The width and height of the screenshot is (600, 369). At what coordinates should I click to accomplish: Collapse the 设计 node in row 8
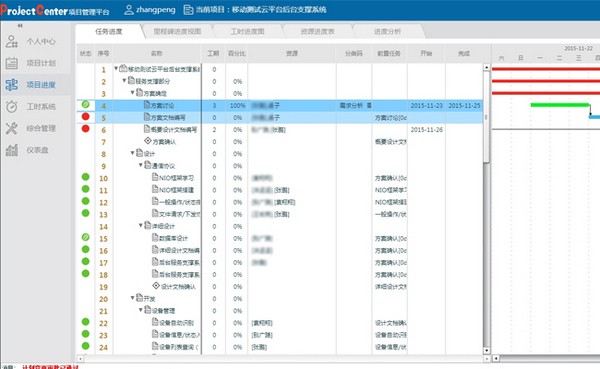[132, 153]
